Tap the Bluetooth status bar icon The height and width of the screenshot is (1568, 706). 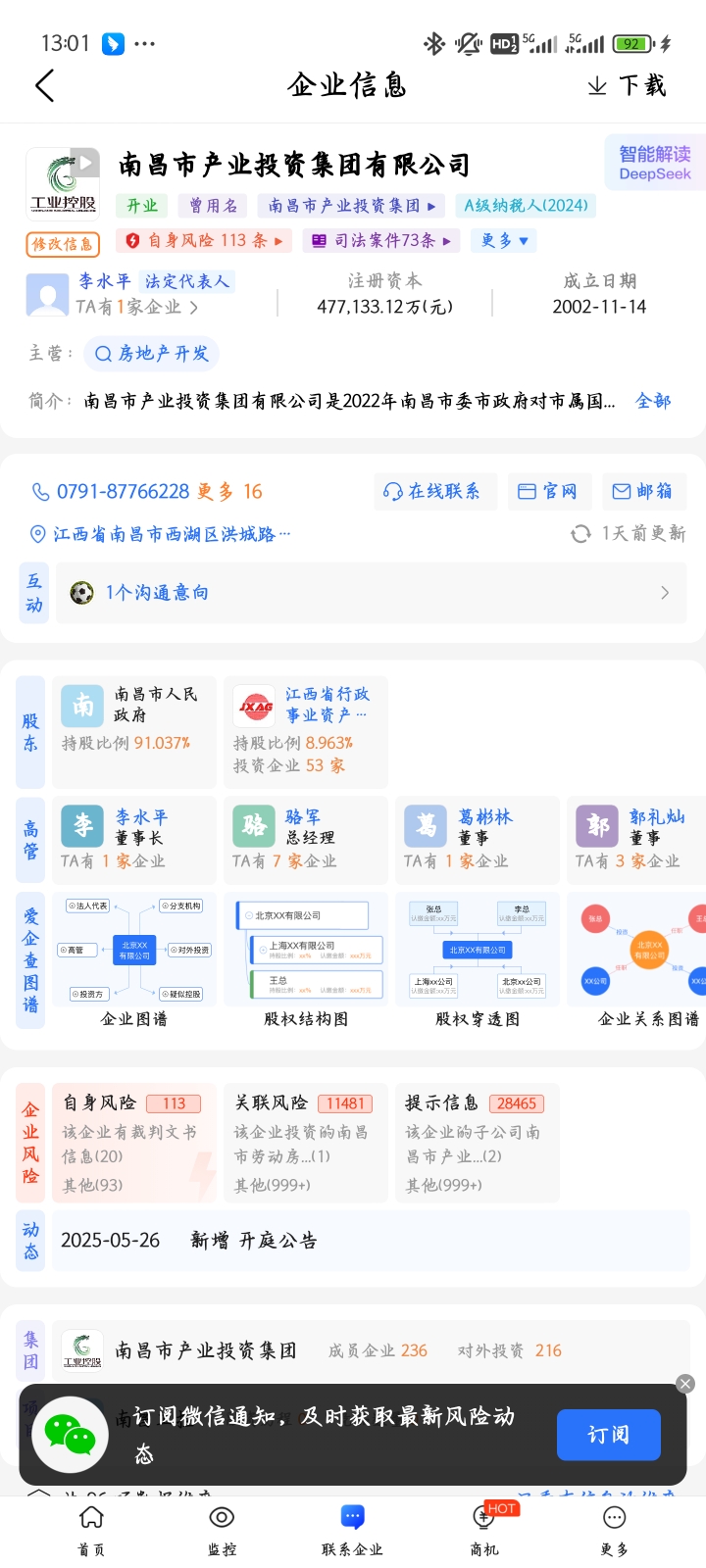[433, 43]
